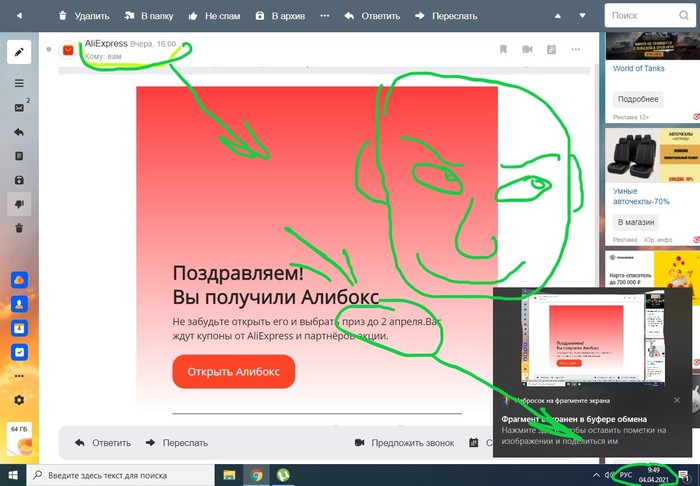Open tasks checkmark icon in sidebar
This screenshot has width=700, height=486.
point(19,352)
